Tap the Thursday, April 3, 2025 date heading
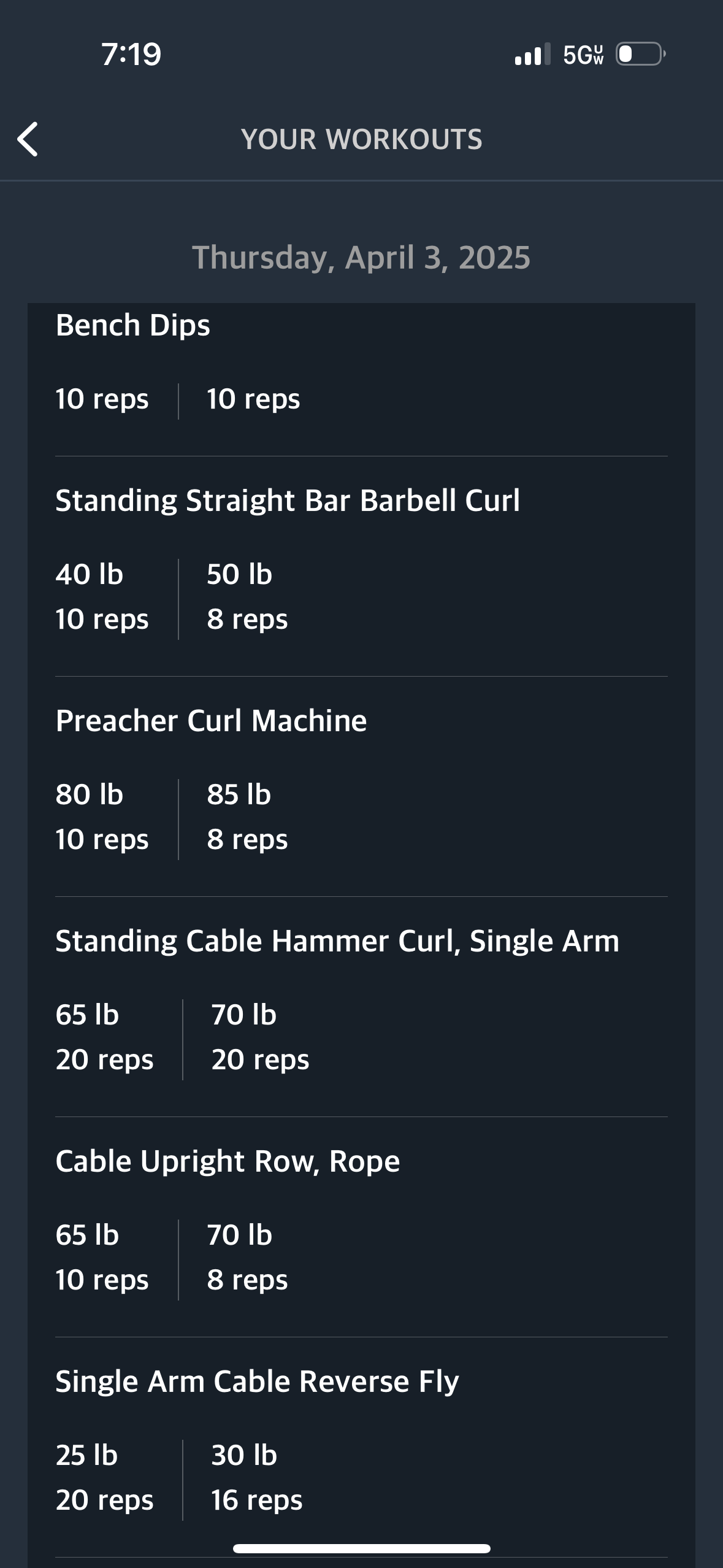723x1568 pixels. coord(361,257)
